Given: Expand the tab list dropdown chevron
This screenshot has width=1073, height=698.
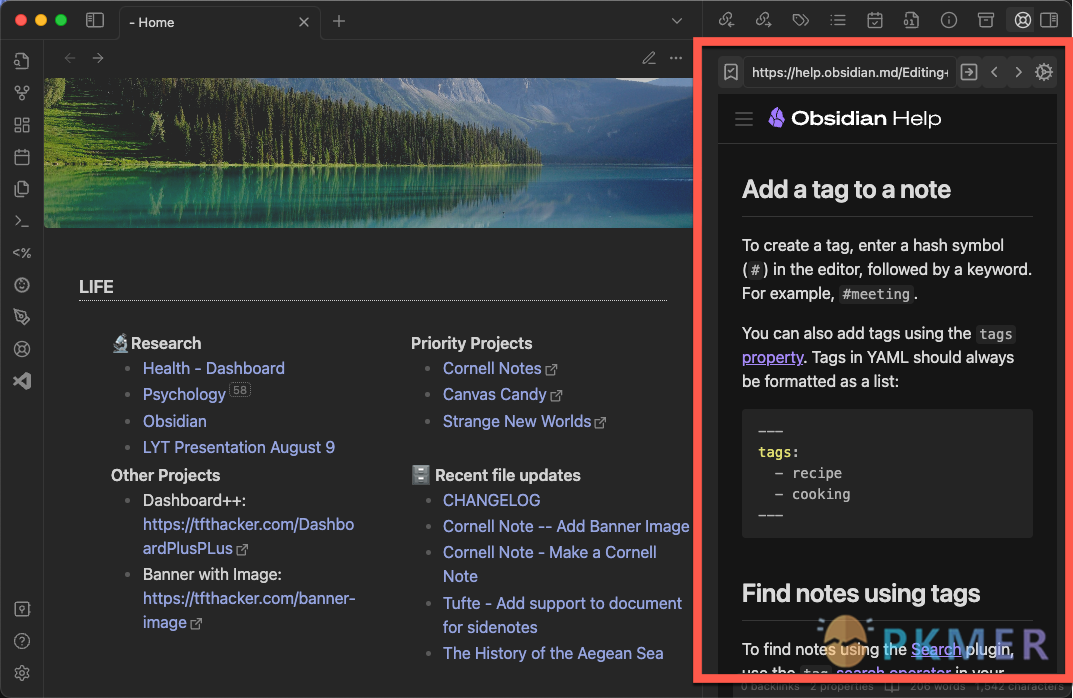Looking at the screenshot, I should (677, 21).
